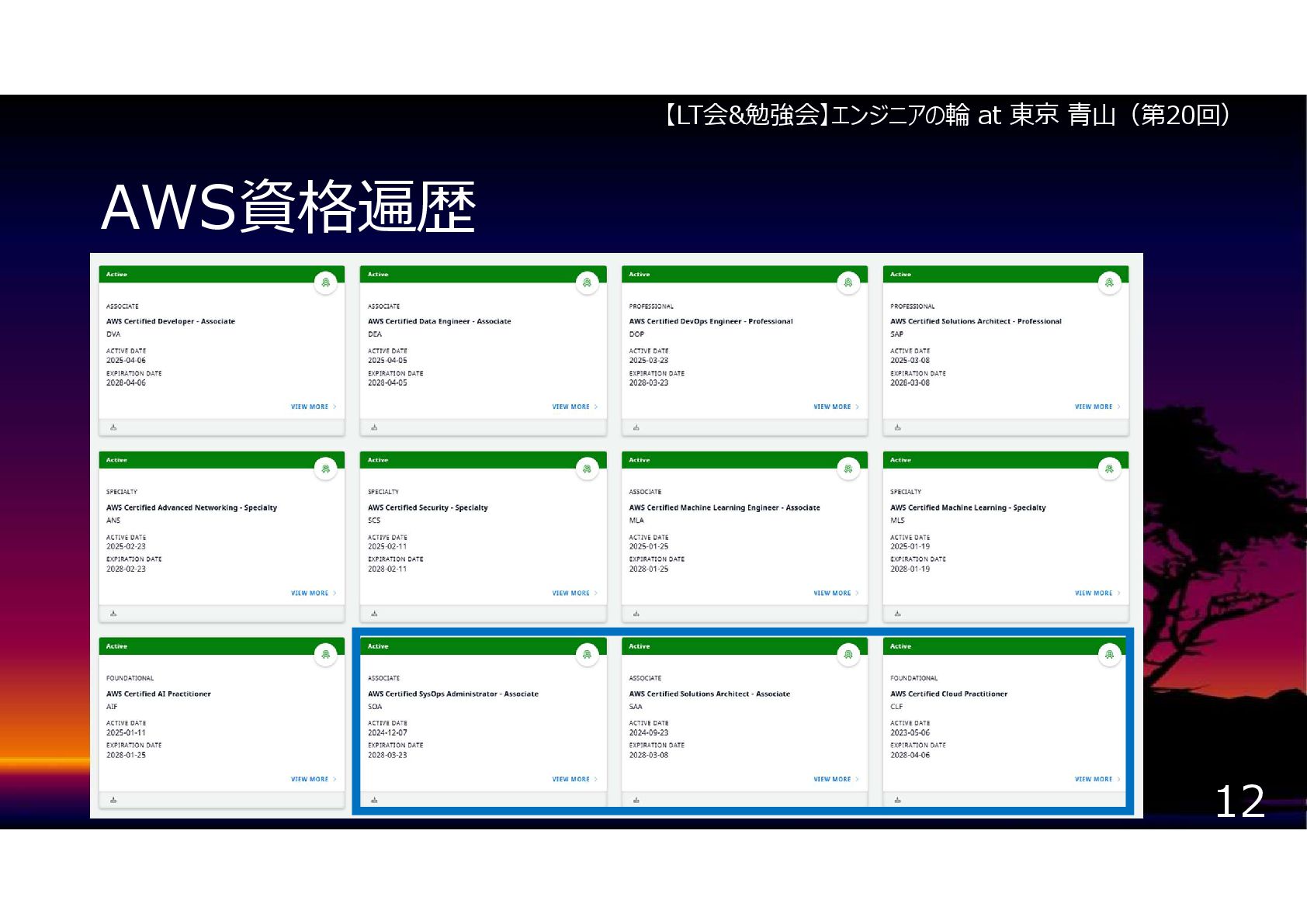Click the share icon below the DevOps Engineer Professional card

click(636, 427)
